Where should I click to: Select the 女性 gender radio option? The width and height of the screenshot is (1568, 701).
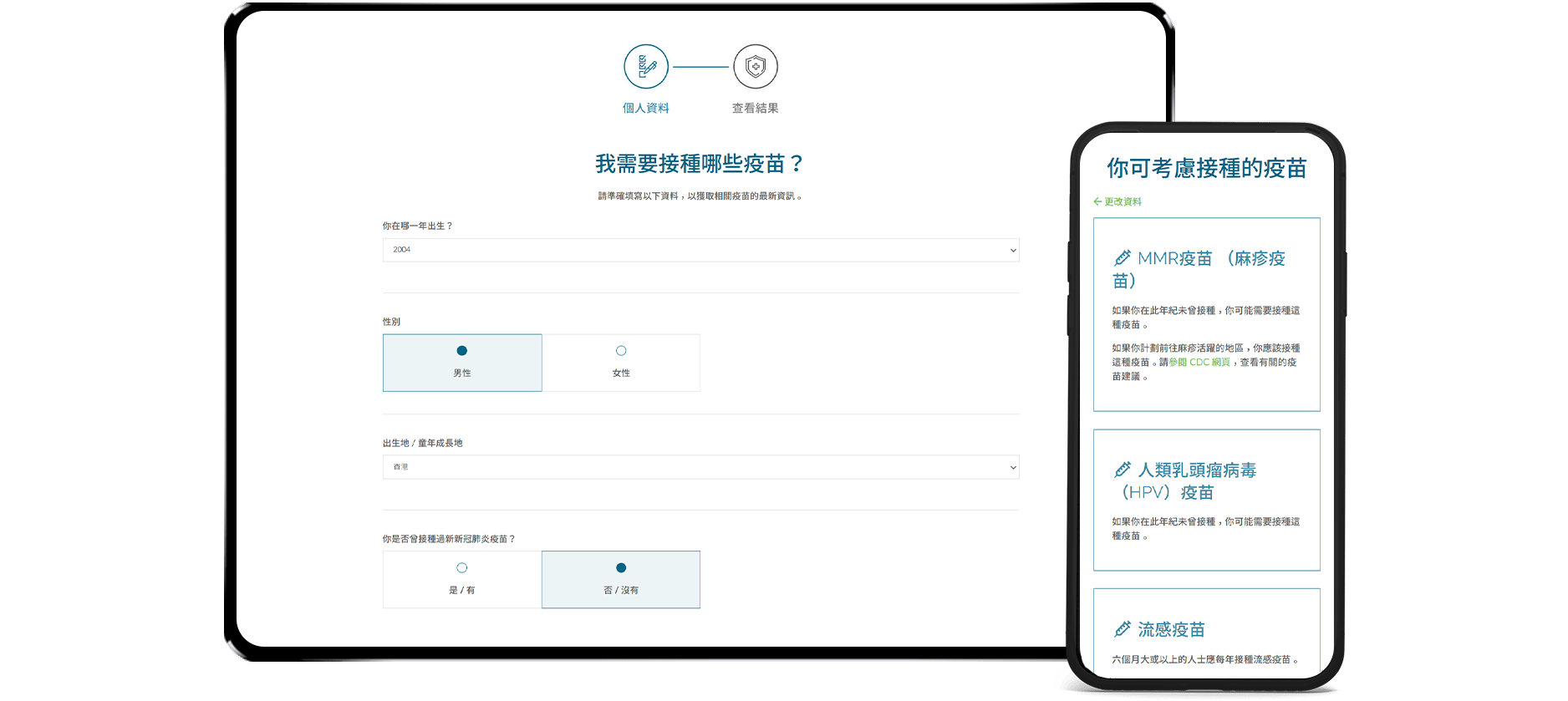tap(621, 363)
